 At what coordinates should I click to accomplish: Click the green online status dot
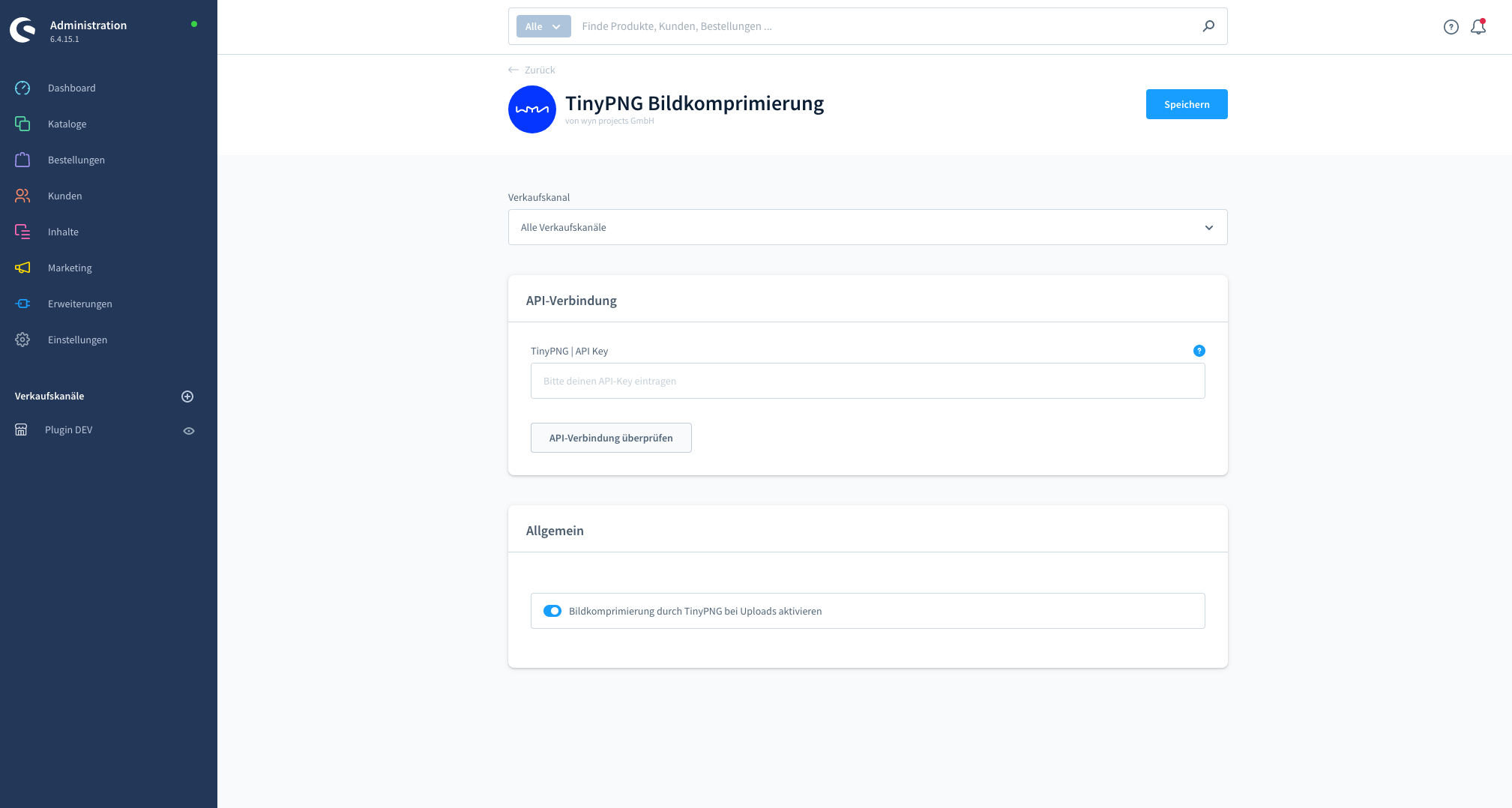click(194, 24)
